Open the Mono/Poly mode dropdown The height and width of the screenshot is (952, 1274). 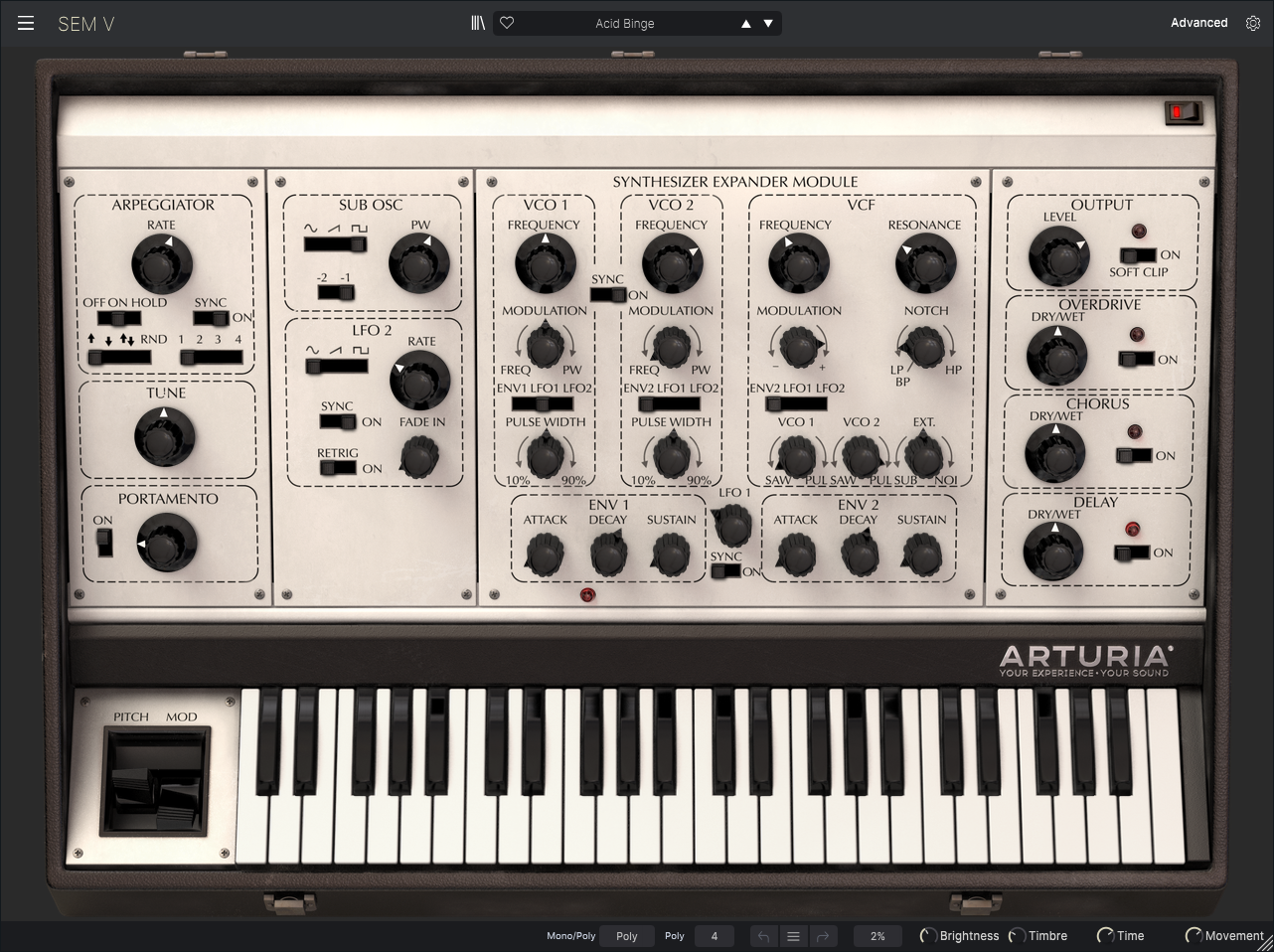[626, 936]
